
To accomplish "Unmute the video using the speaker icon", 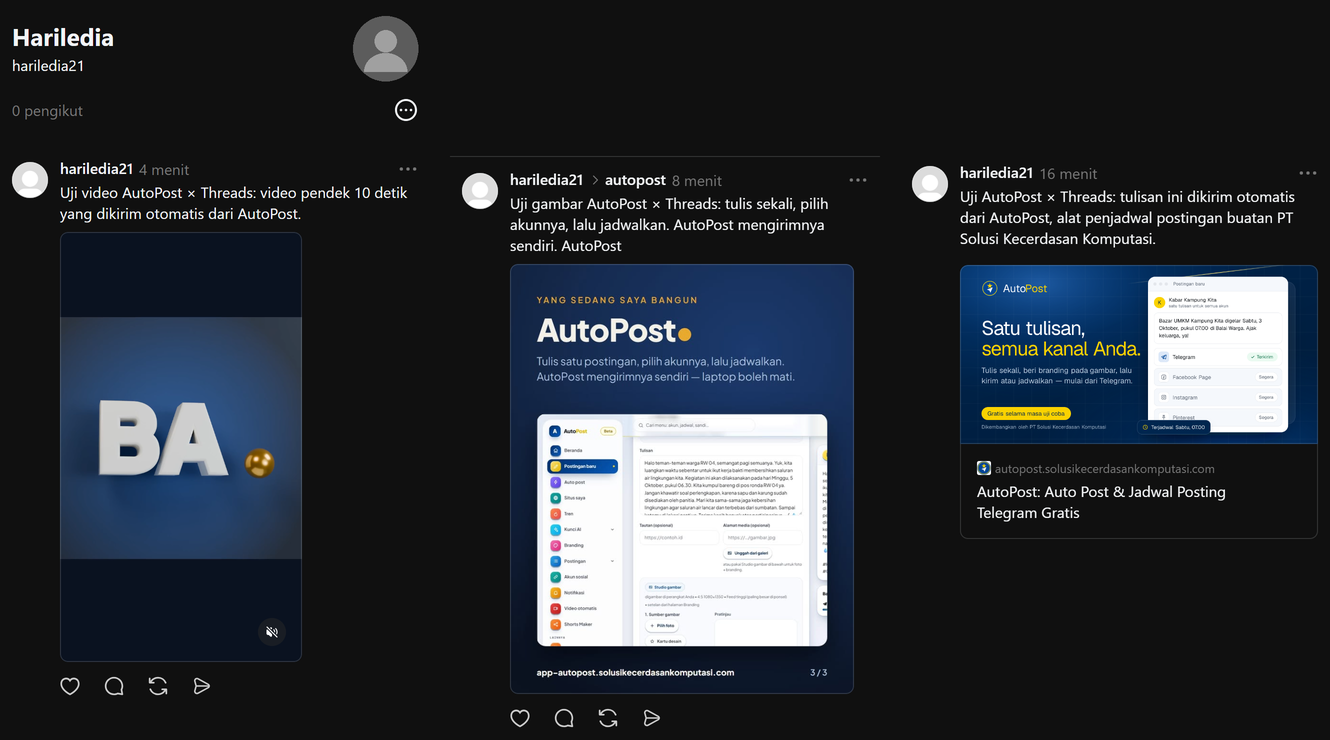I will point(272,632).
